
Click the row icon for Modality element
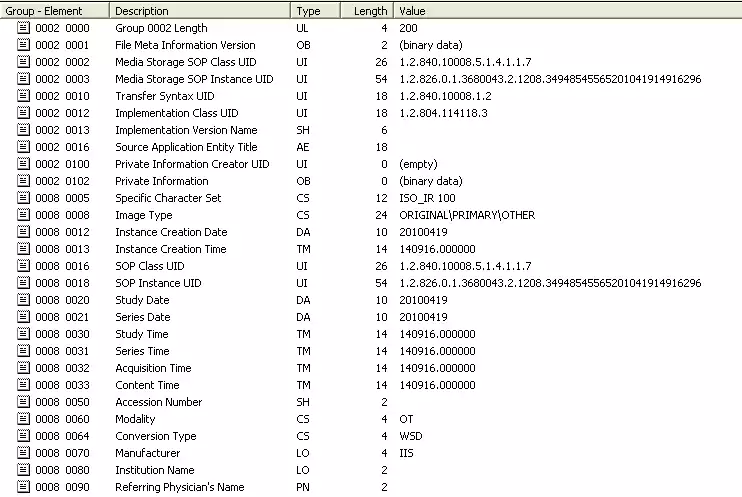click(24, 419)
